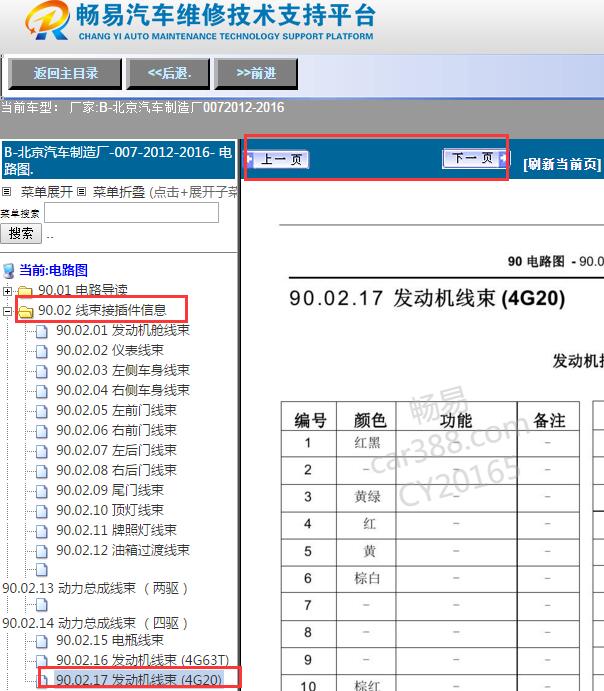Click the 黄绿 color cell

367,497
